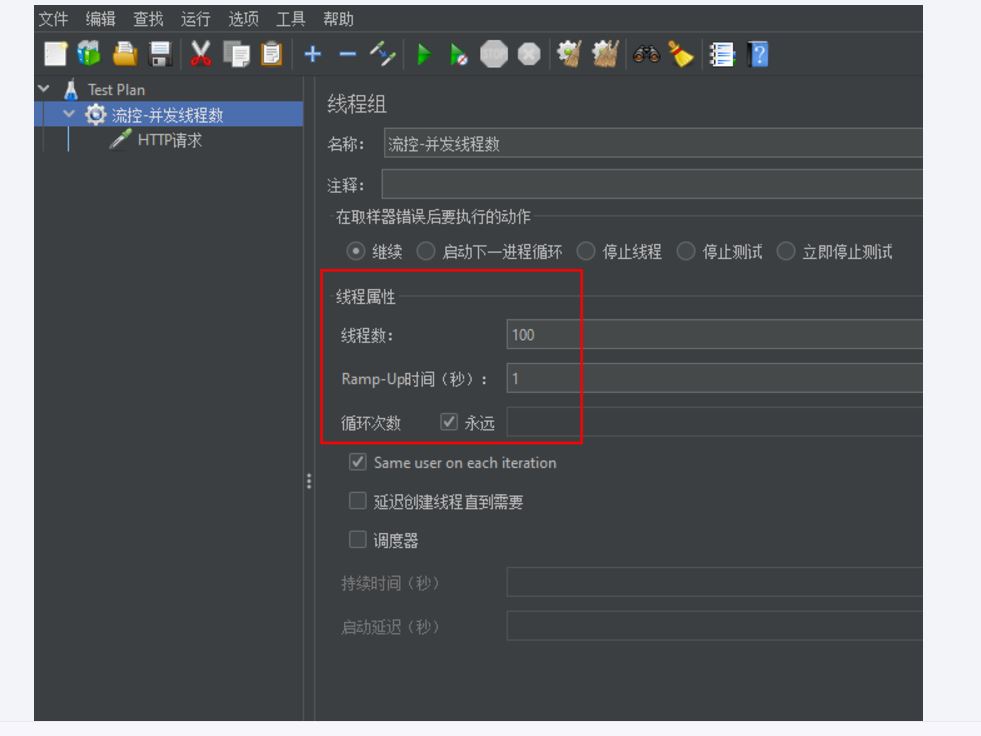Open the 查找 menu
981x736 pixels.
pyautogui.click(x=148, y=19)
